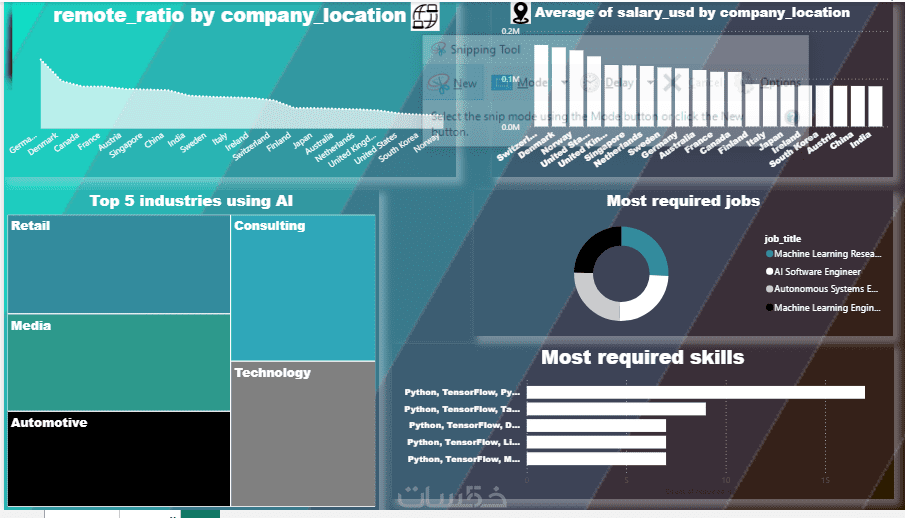
Task: Click the location pin icon beside salary title
Action: (521, 12)
